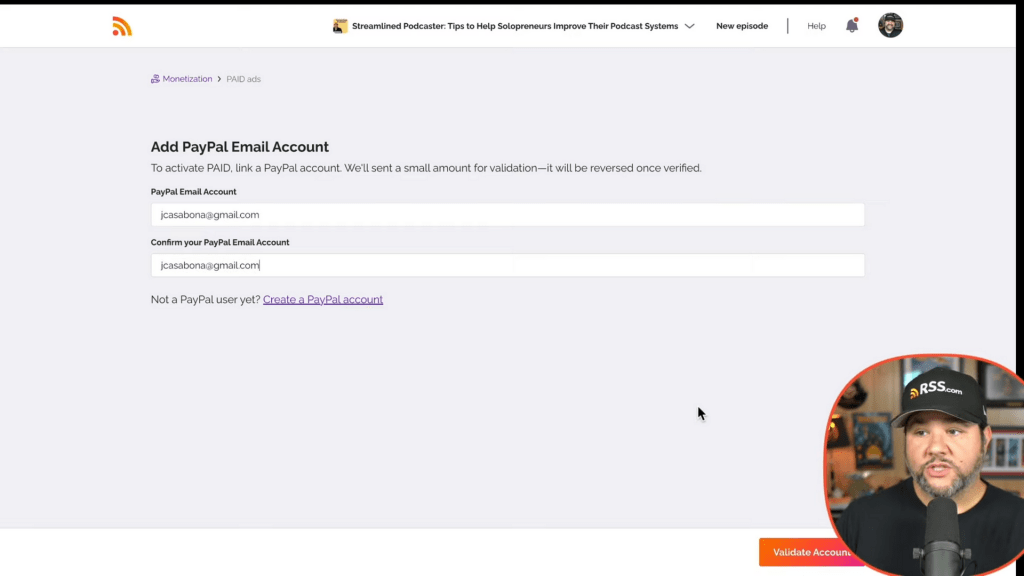Click the "PayPal Email Account" field label
The height and width of the screenshot is (576, 1024).
pos(193,192)
